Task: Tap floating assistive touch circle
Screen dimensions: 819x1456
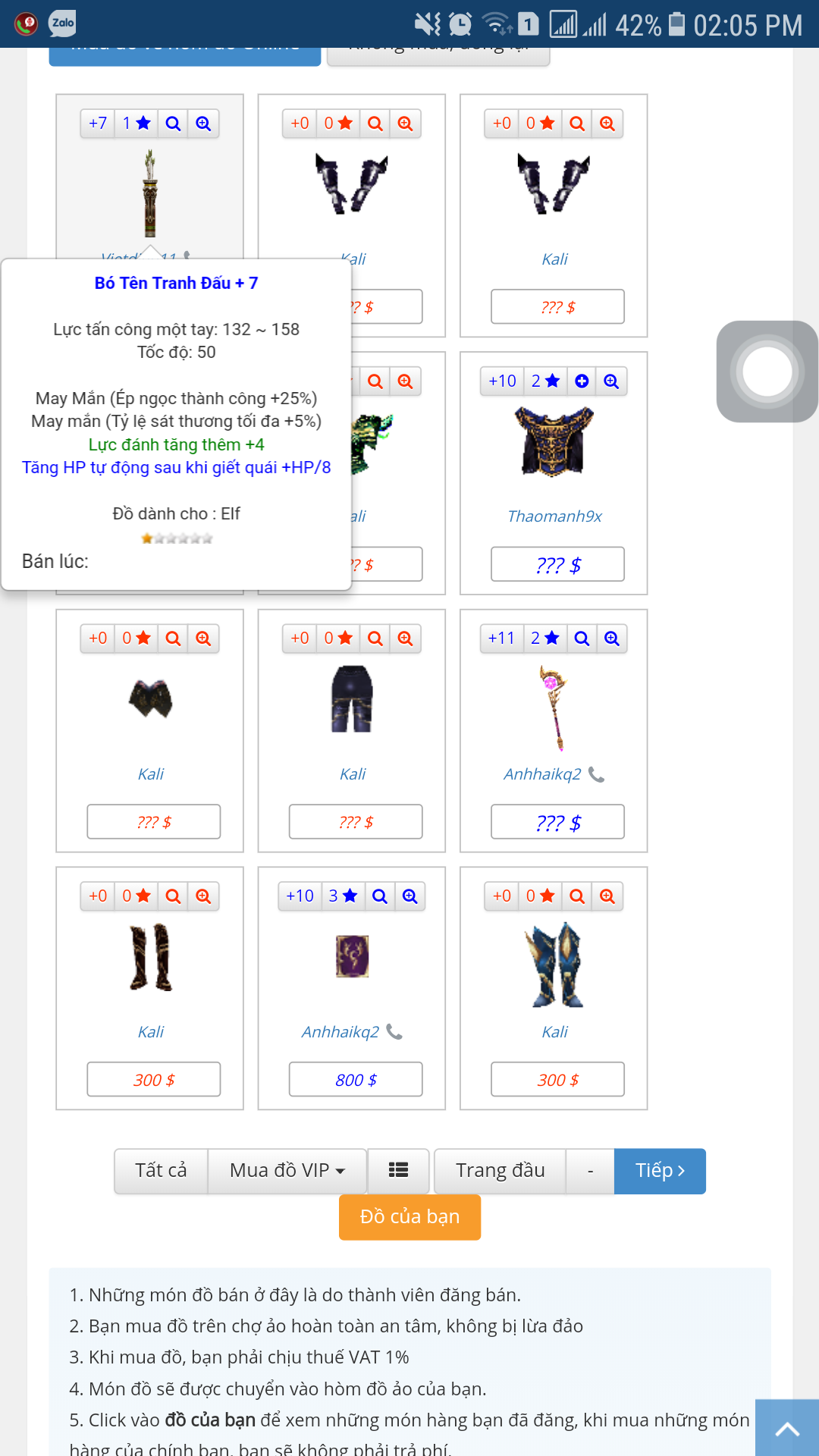Action: (767, 372)
